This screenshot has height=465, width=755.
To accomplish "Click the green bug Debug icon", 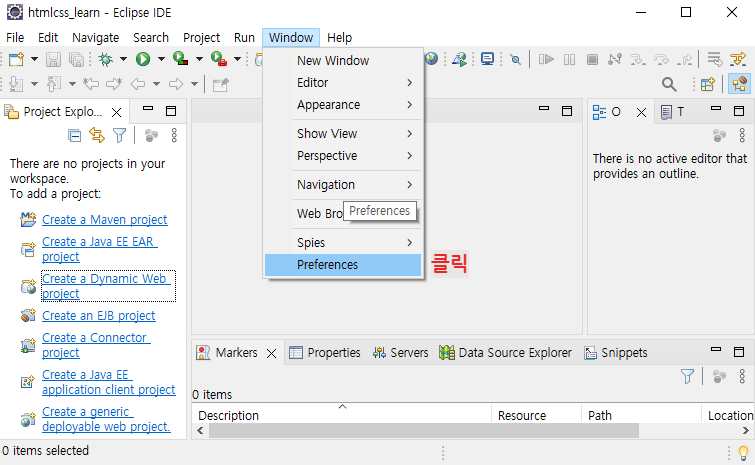I will pos(105,59).
